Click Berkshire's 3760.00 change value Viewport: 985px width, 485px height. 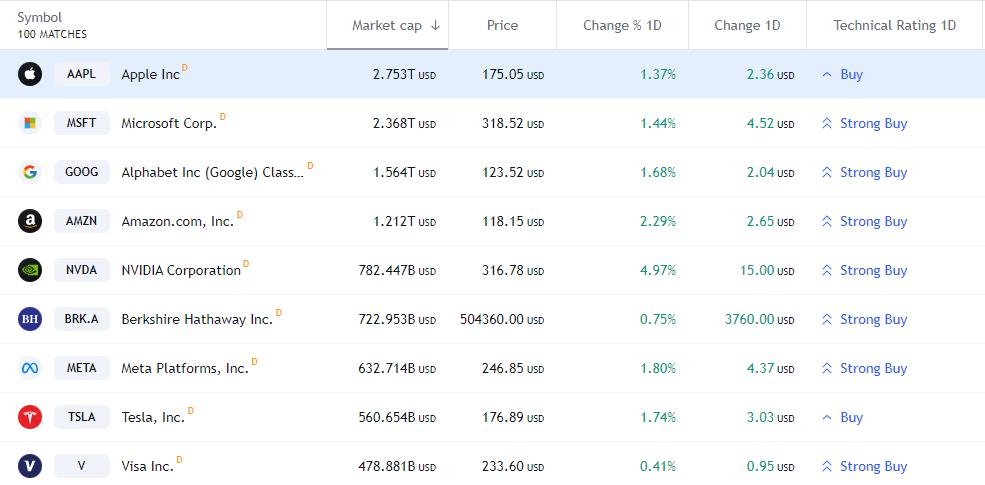point(759,320)
